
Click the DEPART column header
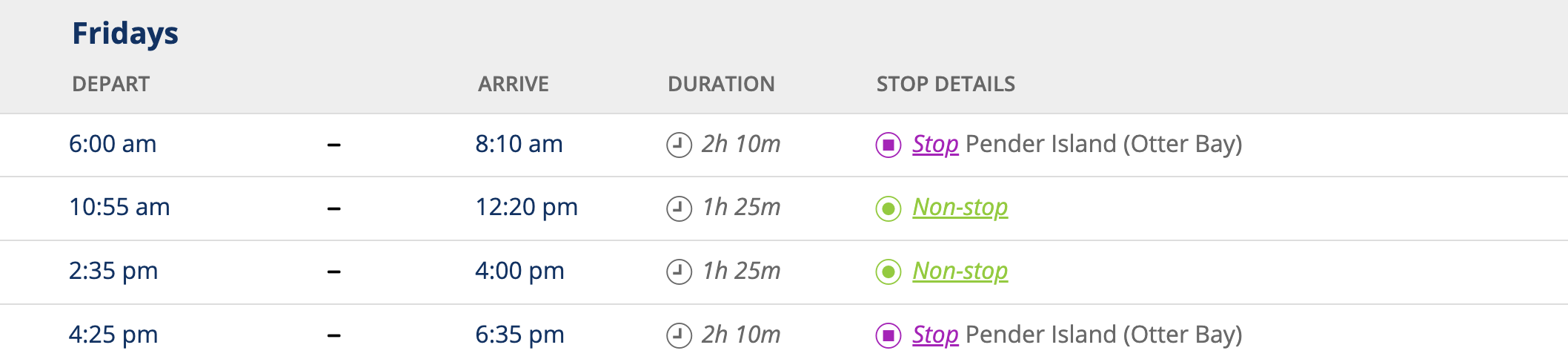[x=111, y=84]
